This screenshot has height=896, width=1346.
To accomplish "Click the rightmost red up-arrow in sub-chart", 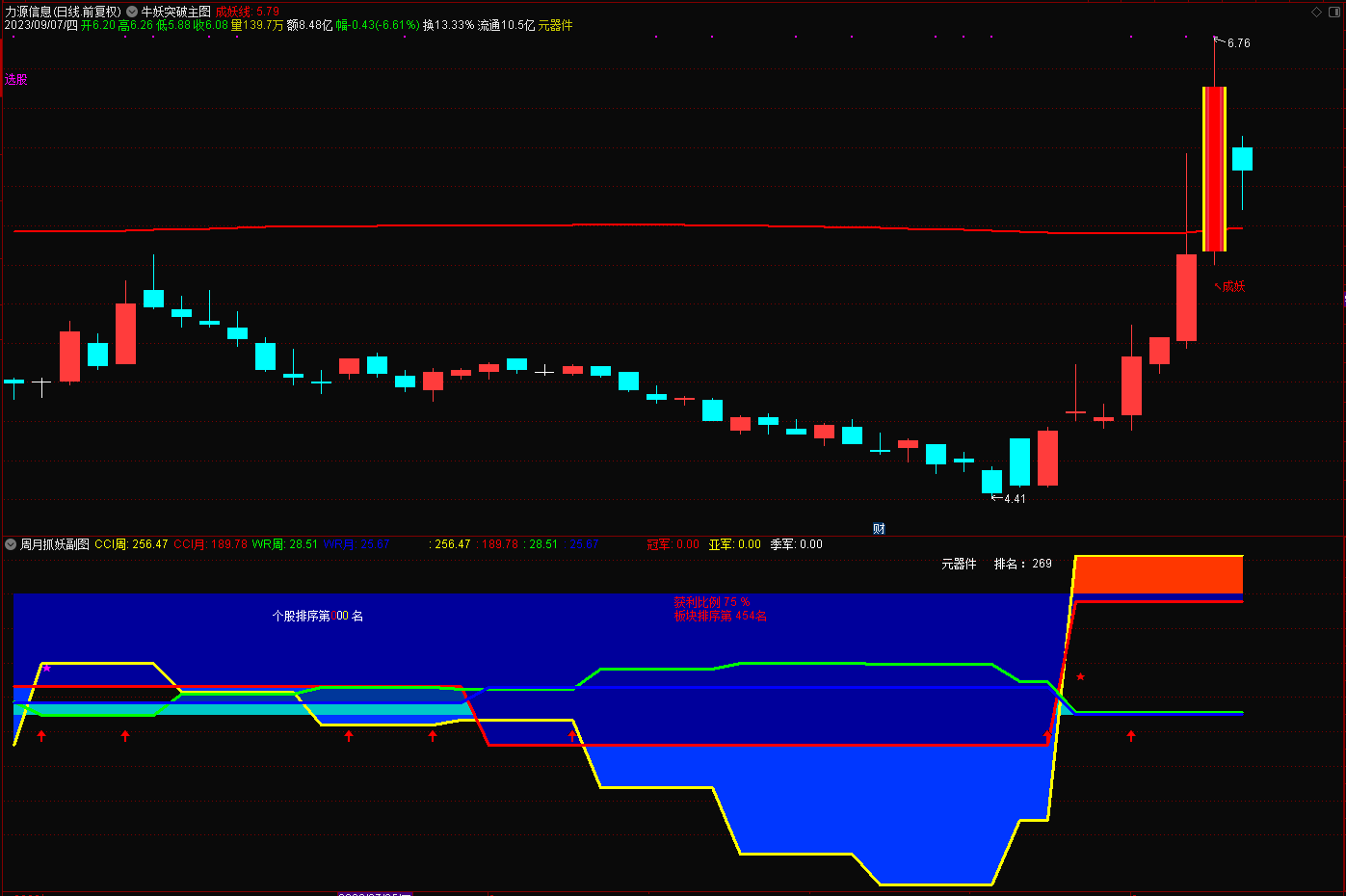I will click(1131, 736).
